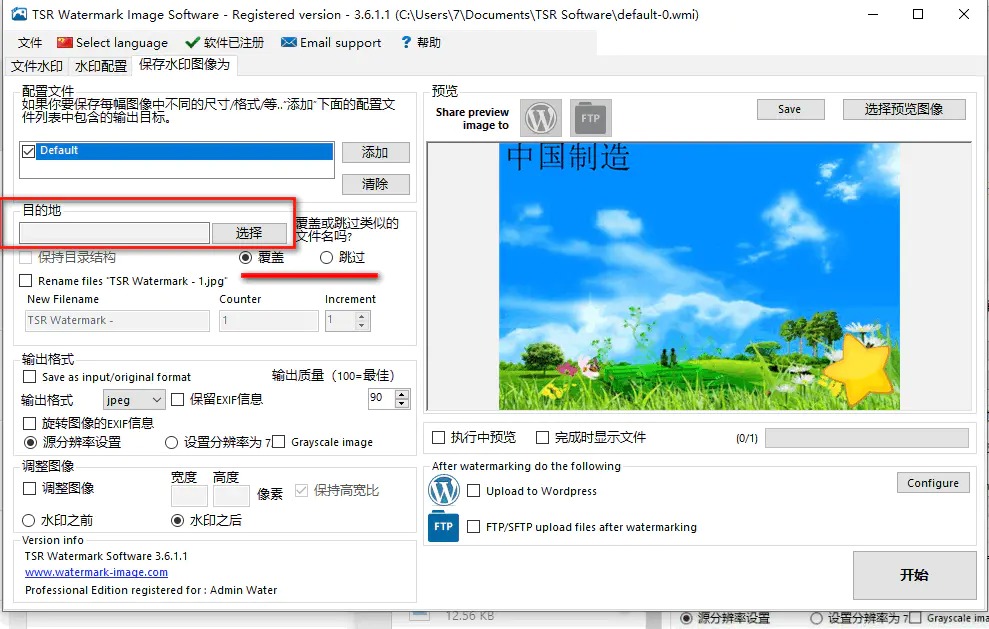Screen dimensions: 989x629
Task: Click the 目的地 destination path field
Action: (114, 233)
